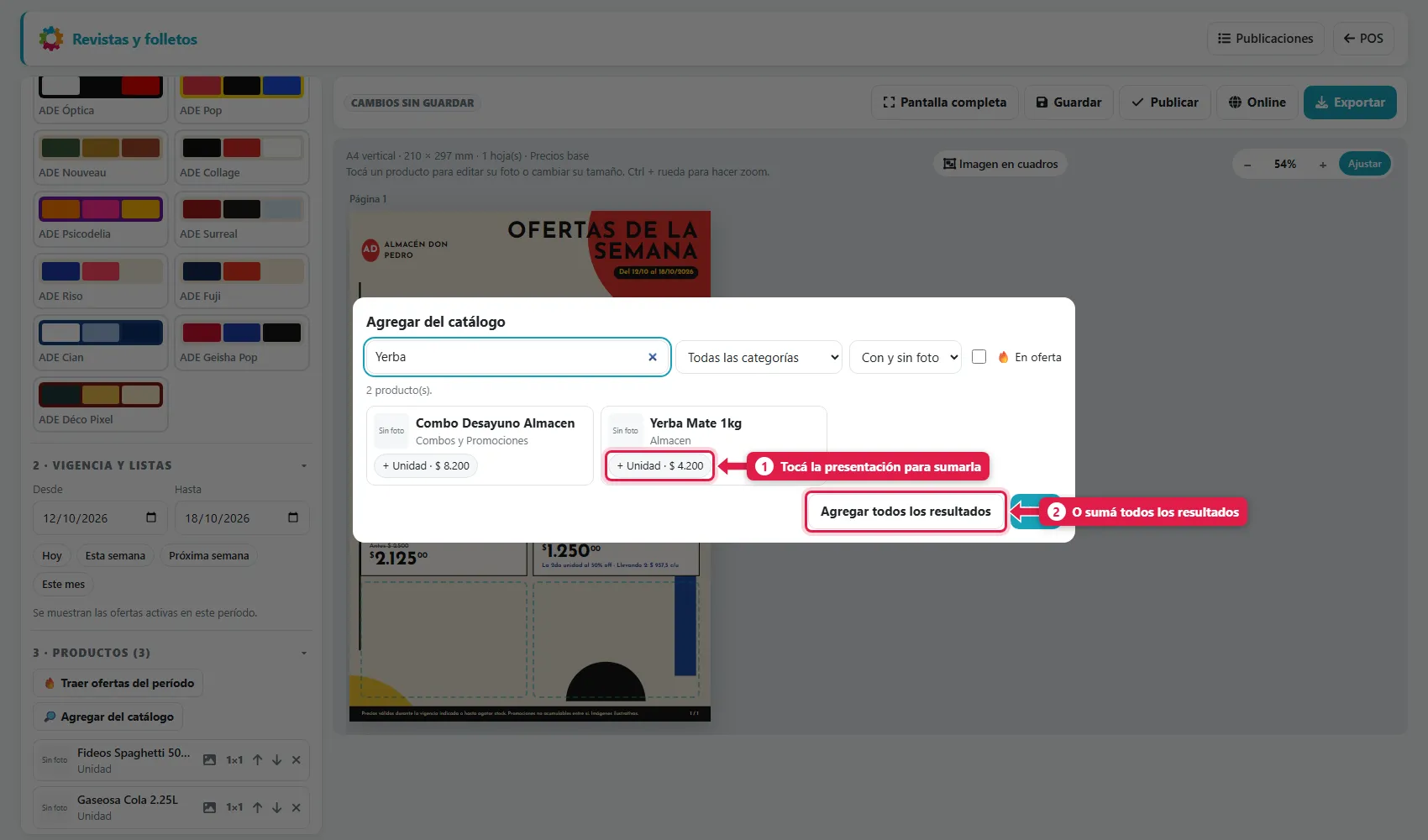This screenshot has width=1428, height=840.
Task: Click the Publicar button
Action: [1165, 102]
